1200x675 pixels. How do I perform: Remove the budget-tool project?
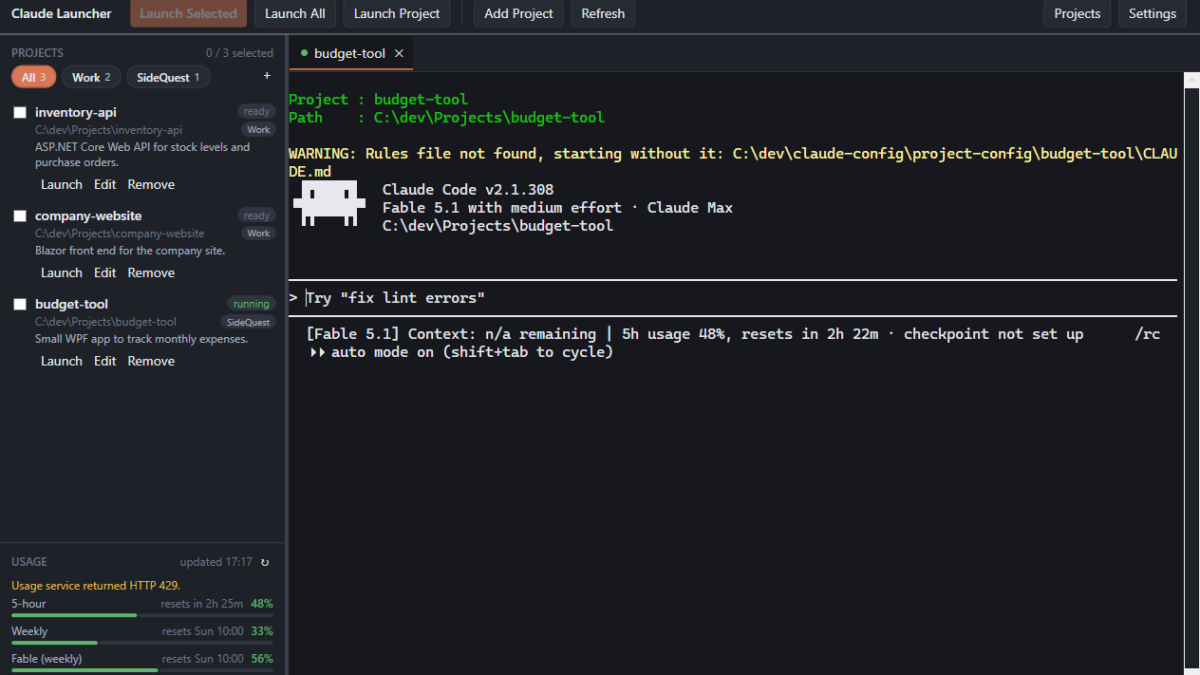tap(151, 361)
